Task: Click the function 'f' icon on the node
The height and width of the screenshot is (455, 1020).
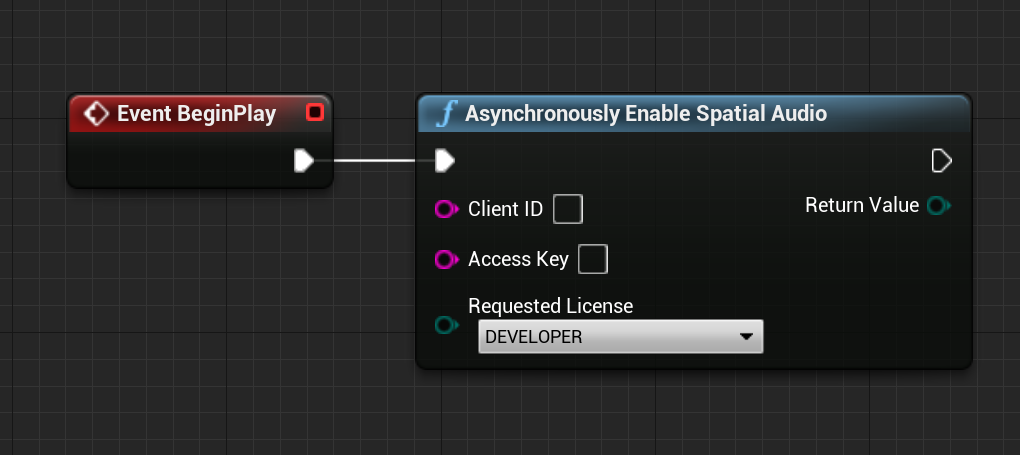Action: 447,114
